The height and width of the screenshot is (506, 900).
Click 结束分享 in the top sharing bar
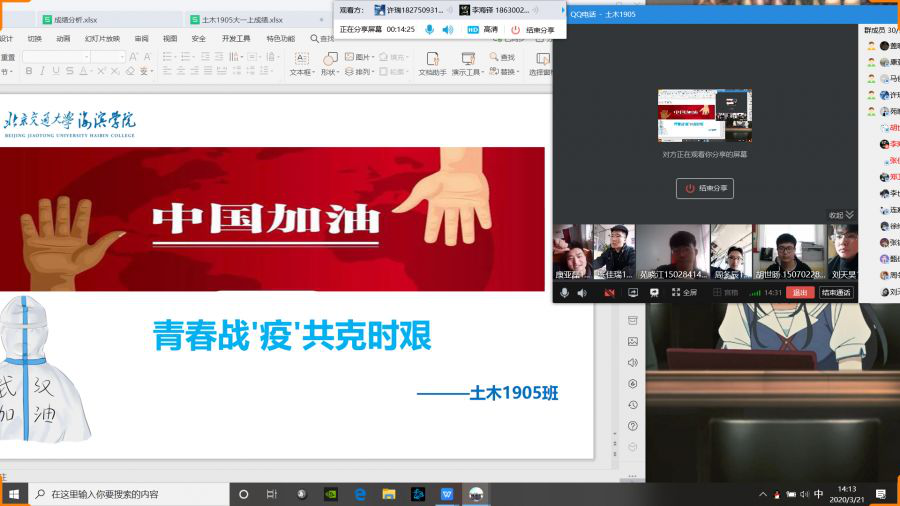click(533, 30)
